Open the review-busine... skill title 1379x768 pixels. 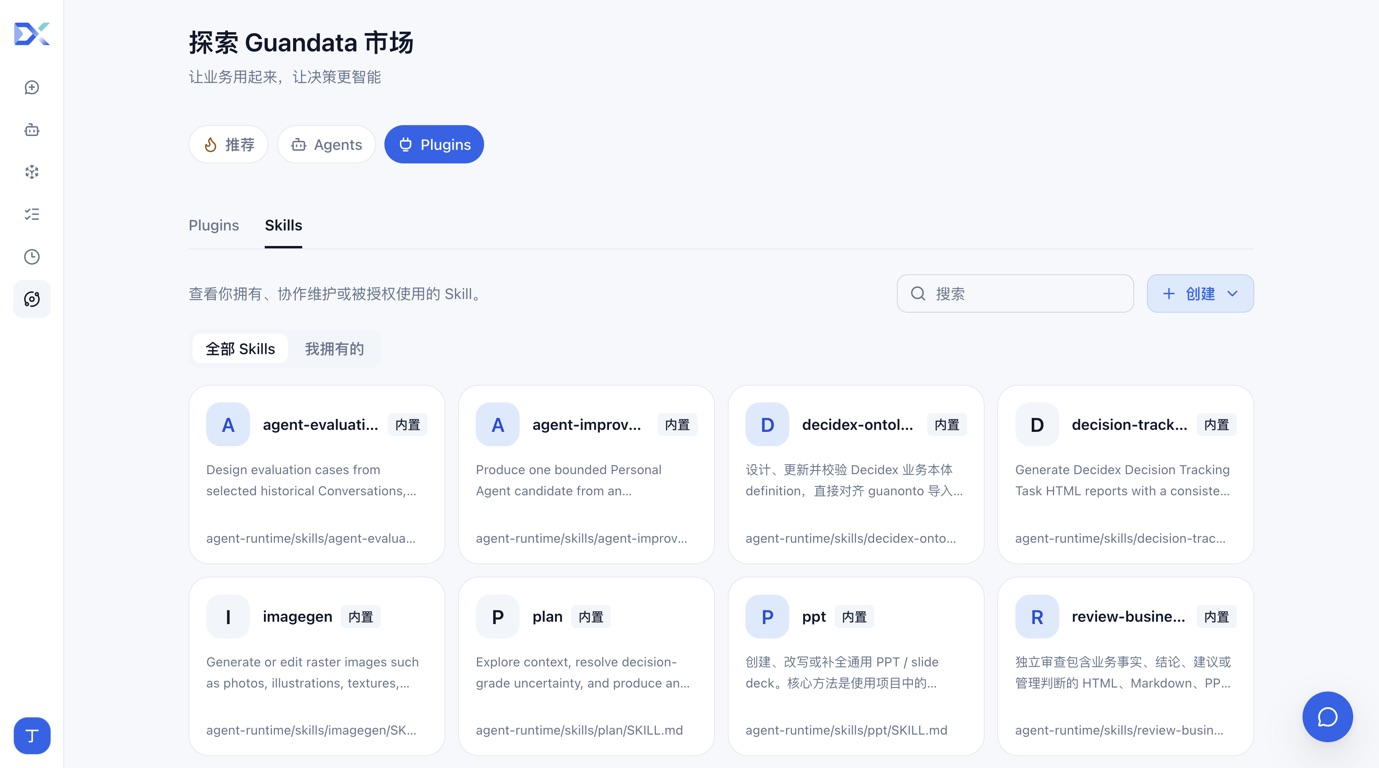point(1128,617)
